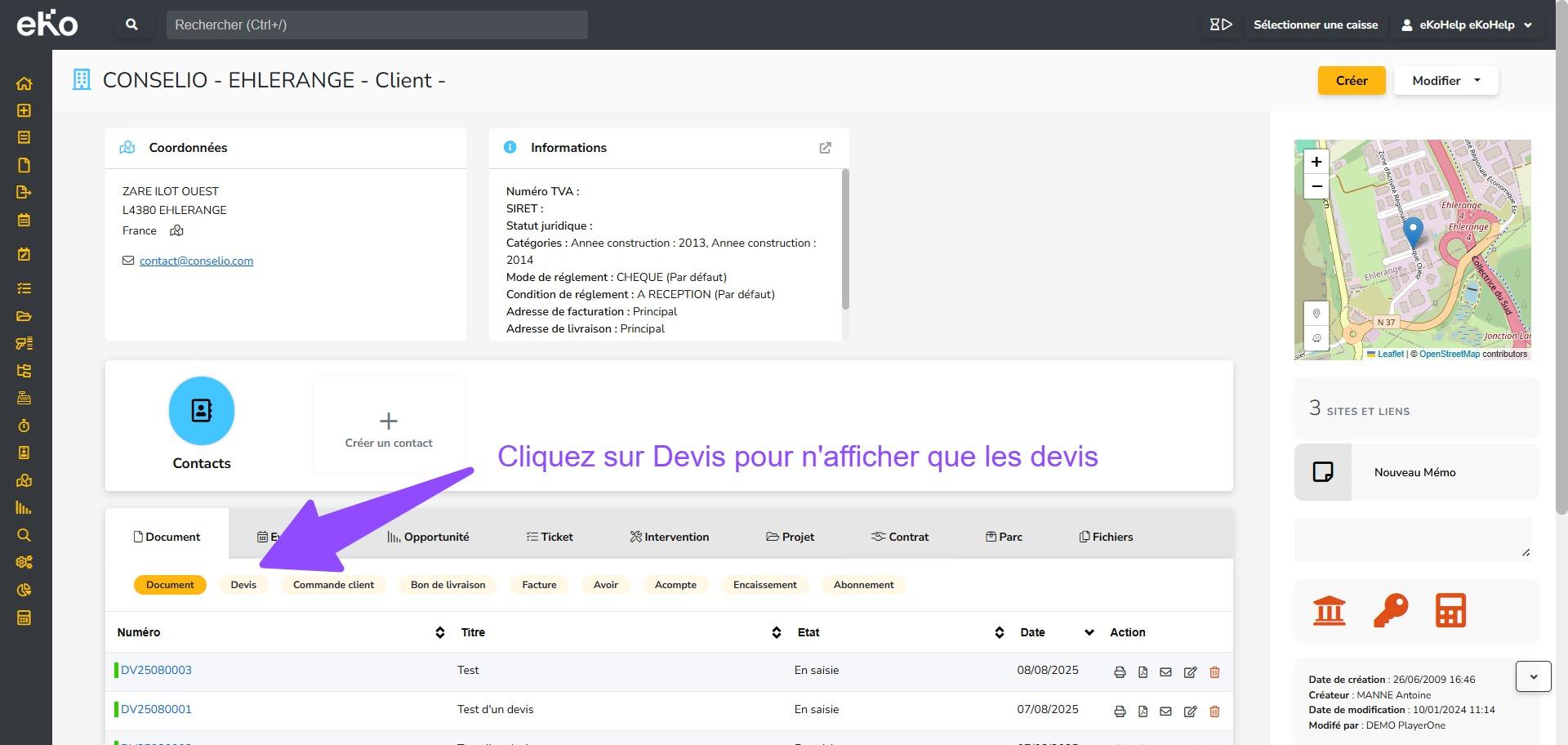Open the Contrat tab
This screenshot has height=745, width=1568.
click(x=900, y=537)
